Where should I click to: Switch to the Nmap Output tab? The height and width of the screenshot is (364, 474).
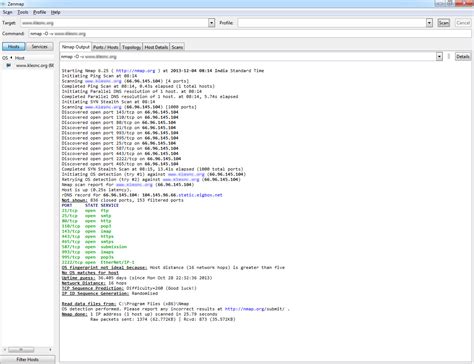coord(76,47)
